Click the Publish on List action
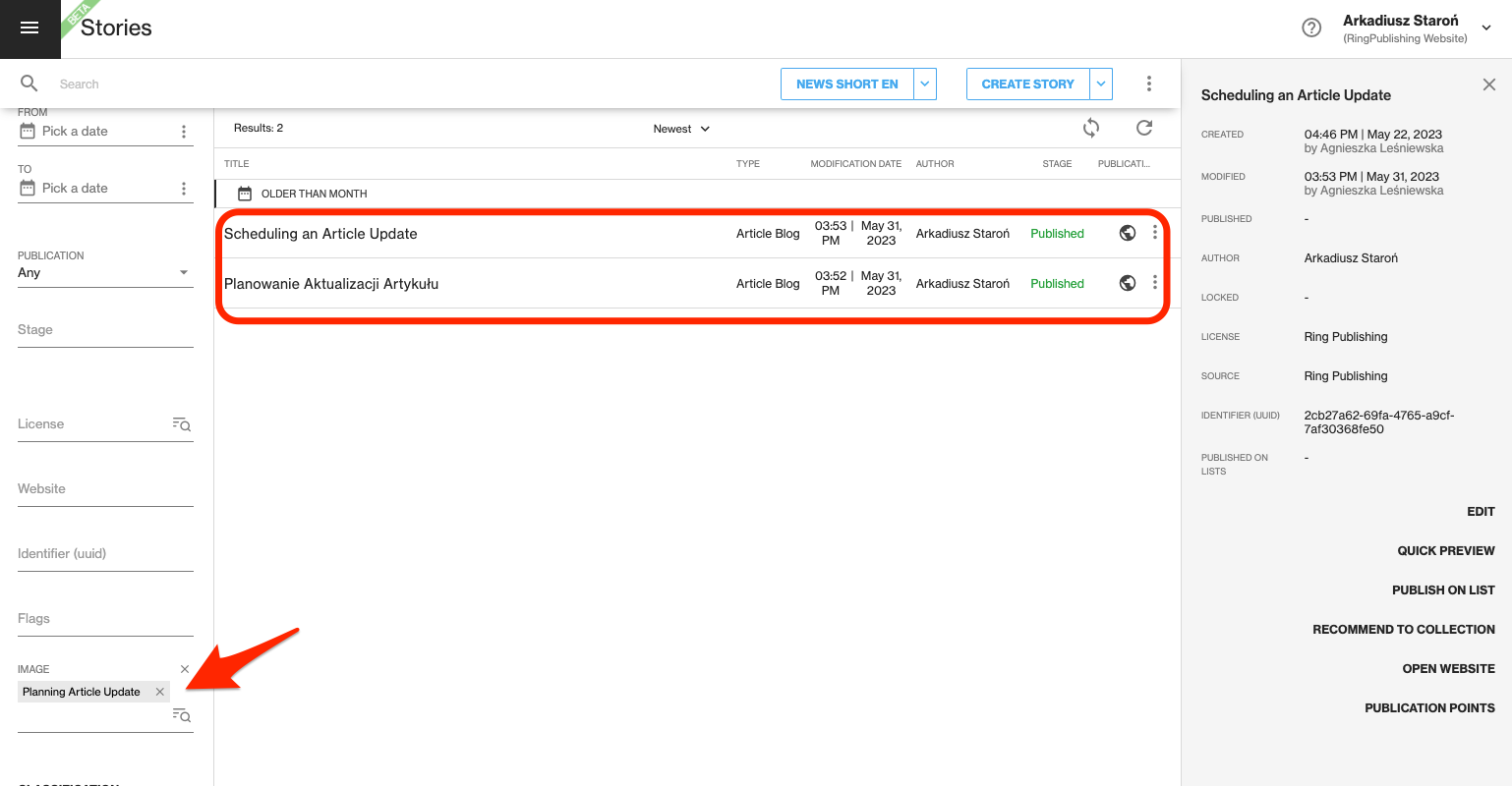1512x786 pixels. click(x=1442, y=590)
